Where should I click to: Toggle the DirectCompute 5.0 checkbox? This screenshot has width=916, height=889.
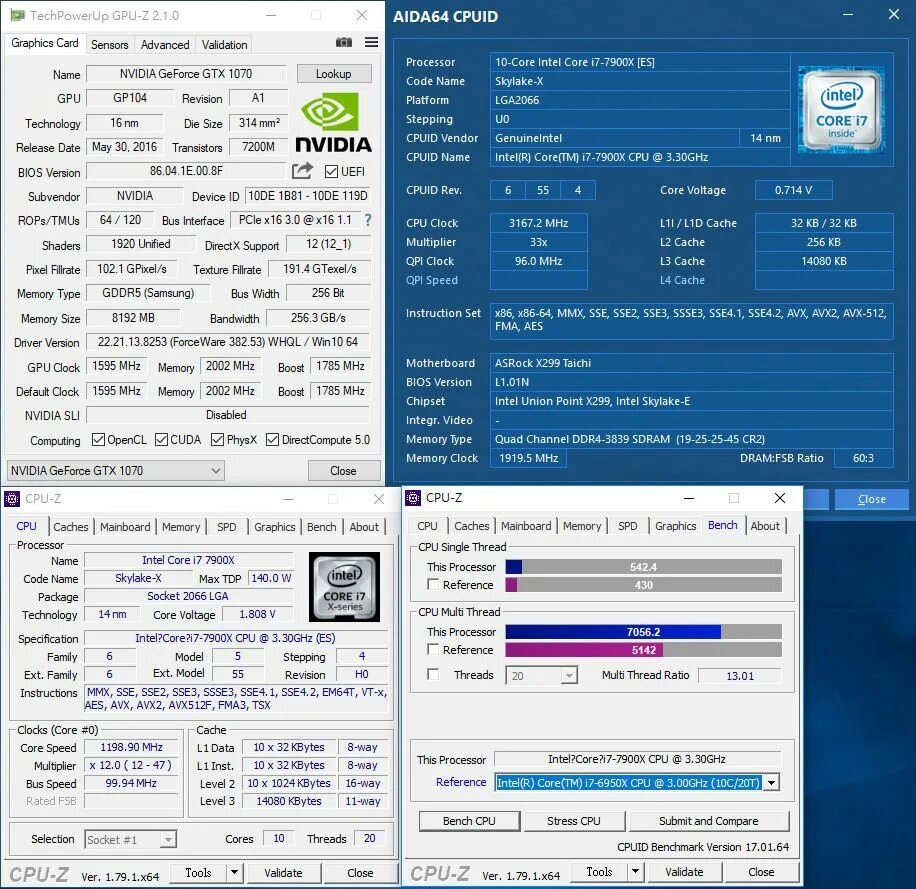272,439
